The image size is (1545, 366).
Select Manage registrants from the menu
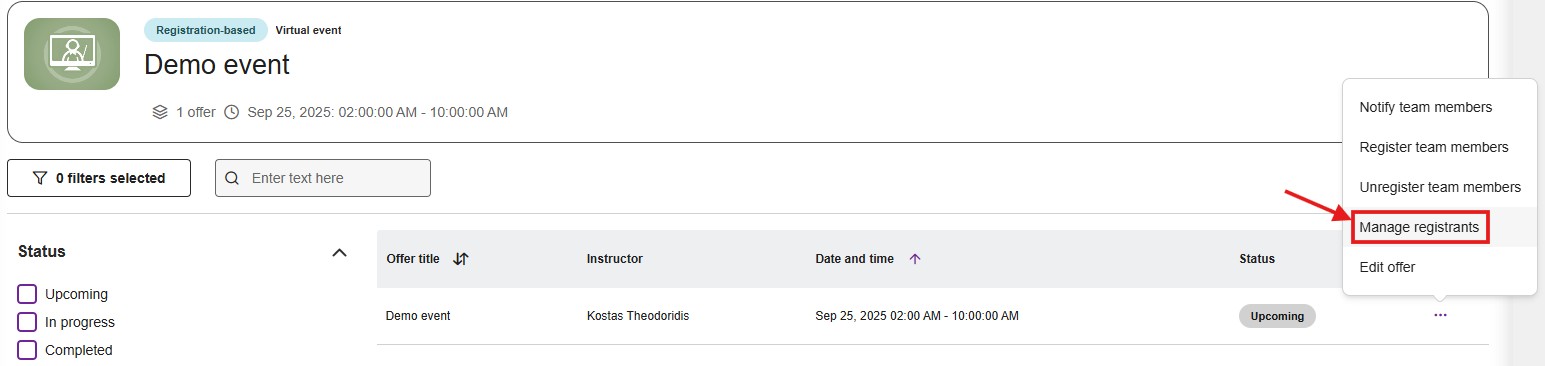tap(1419, 227)
